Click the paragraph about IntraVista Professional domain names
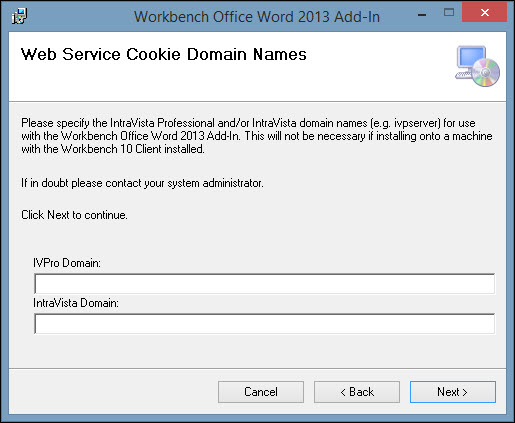This screenshot has width=515, height=423. coord(257,136)
